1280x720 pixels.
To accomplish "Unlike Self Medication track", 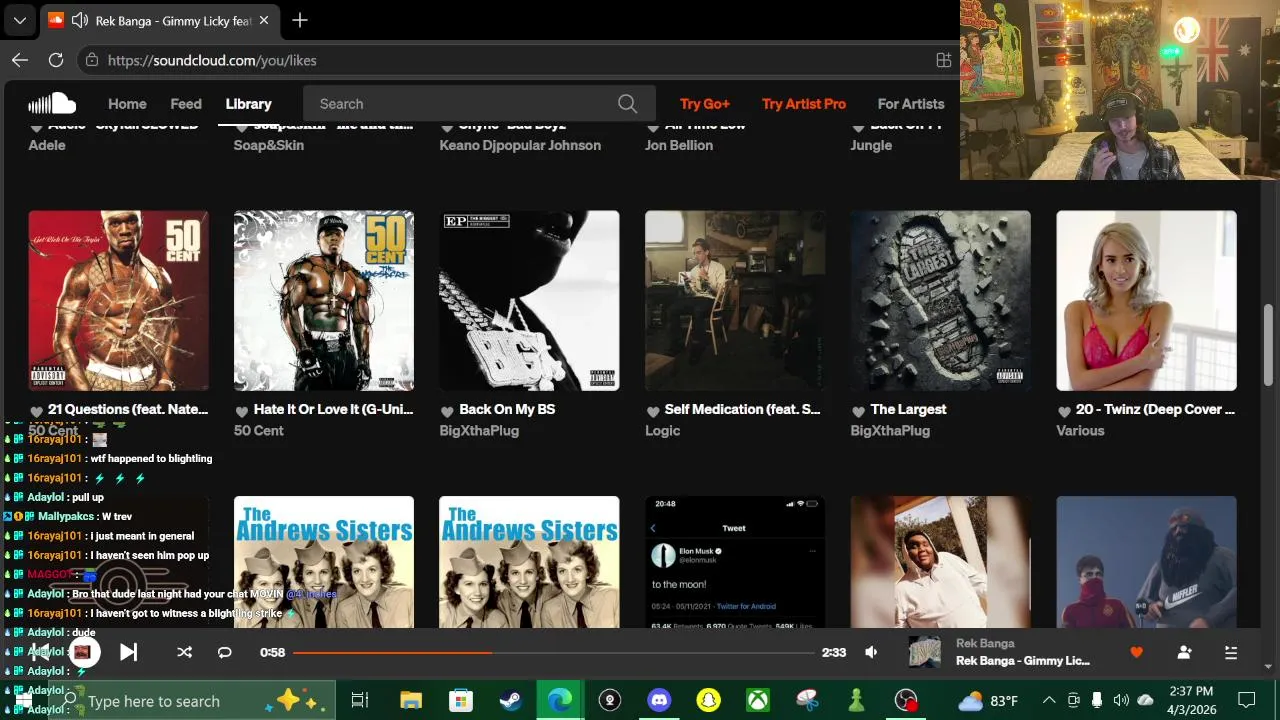I will (652, 411).
